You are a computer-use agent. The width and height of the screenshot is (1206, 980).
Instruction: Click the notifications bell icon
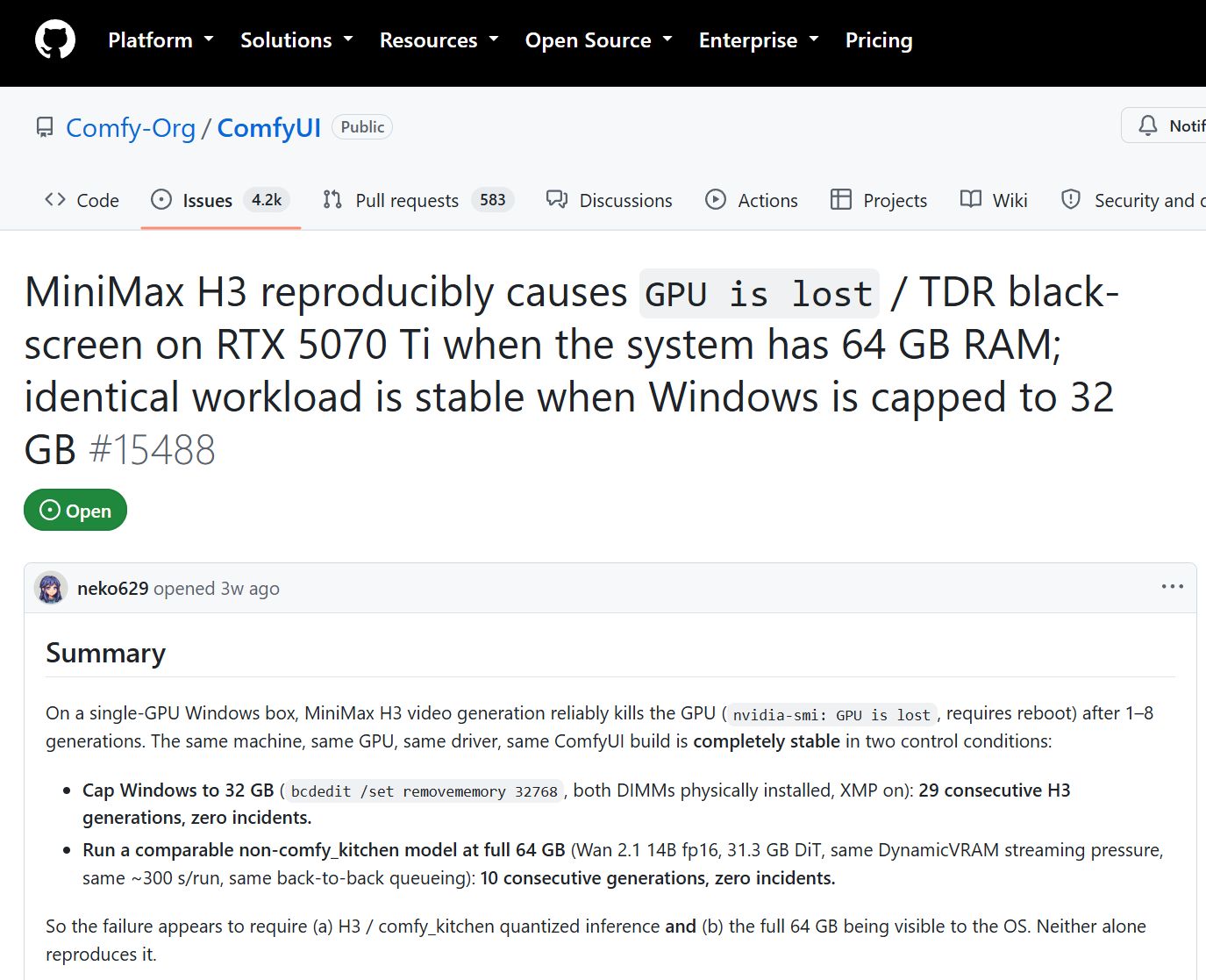pos(1148,126)
